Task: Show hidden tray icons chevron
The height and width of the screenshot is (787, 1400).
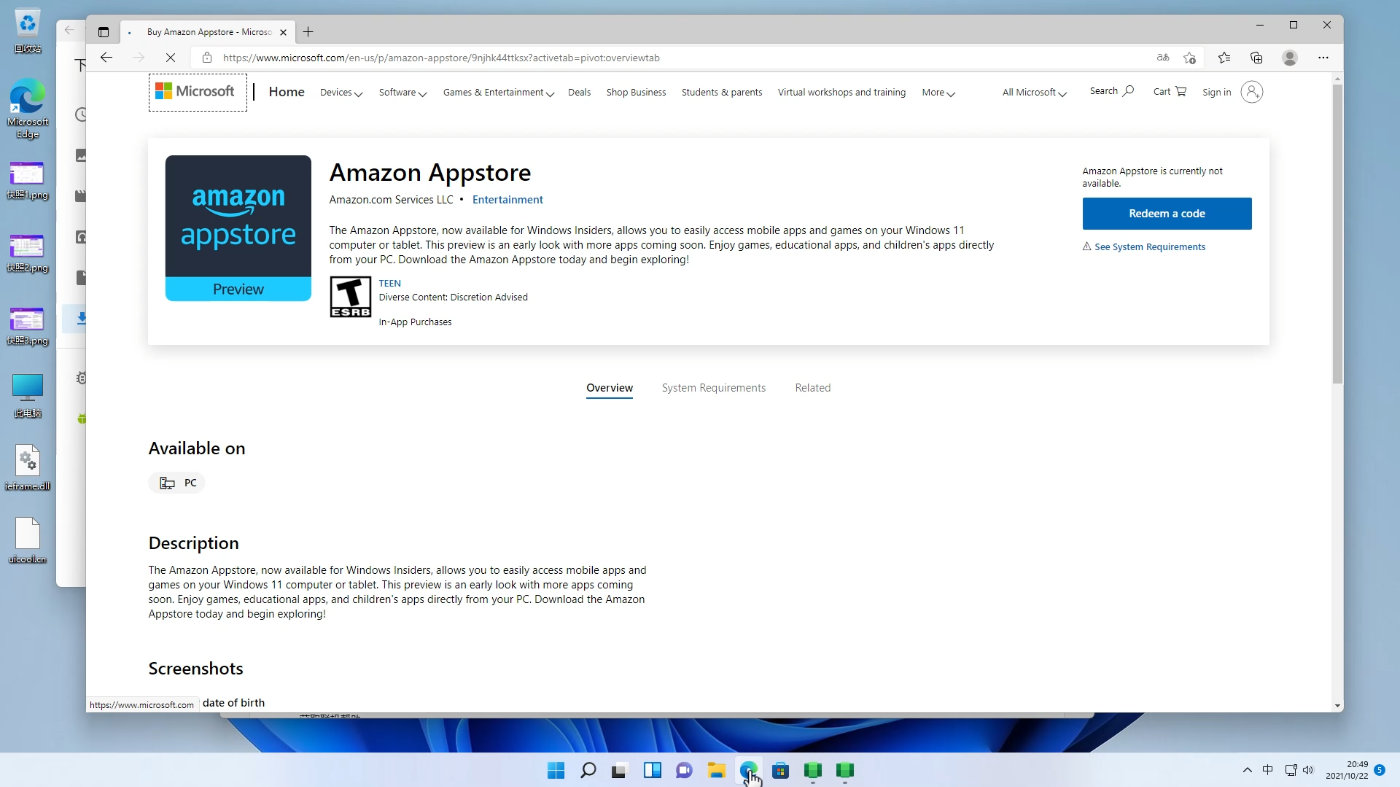Action: (1247, 770)
